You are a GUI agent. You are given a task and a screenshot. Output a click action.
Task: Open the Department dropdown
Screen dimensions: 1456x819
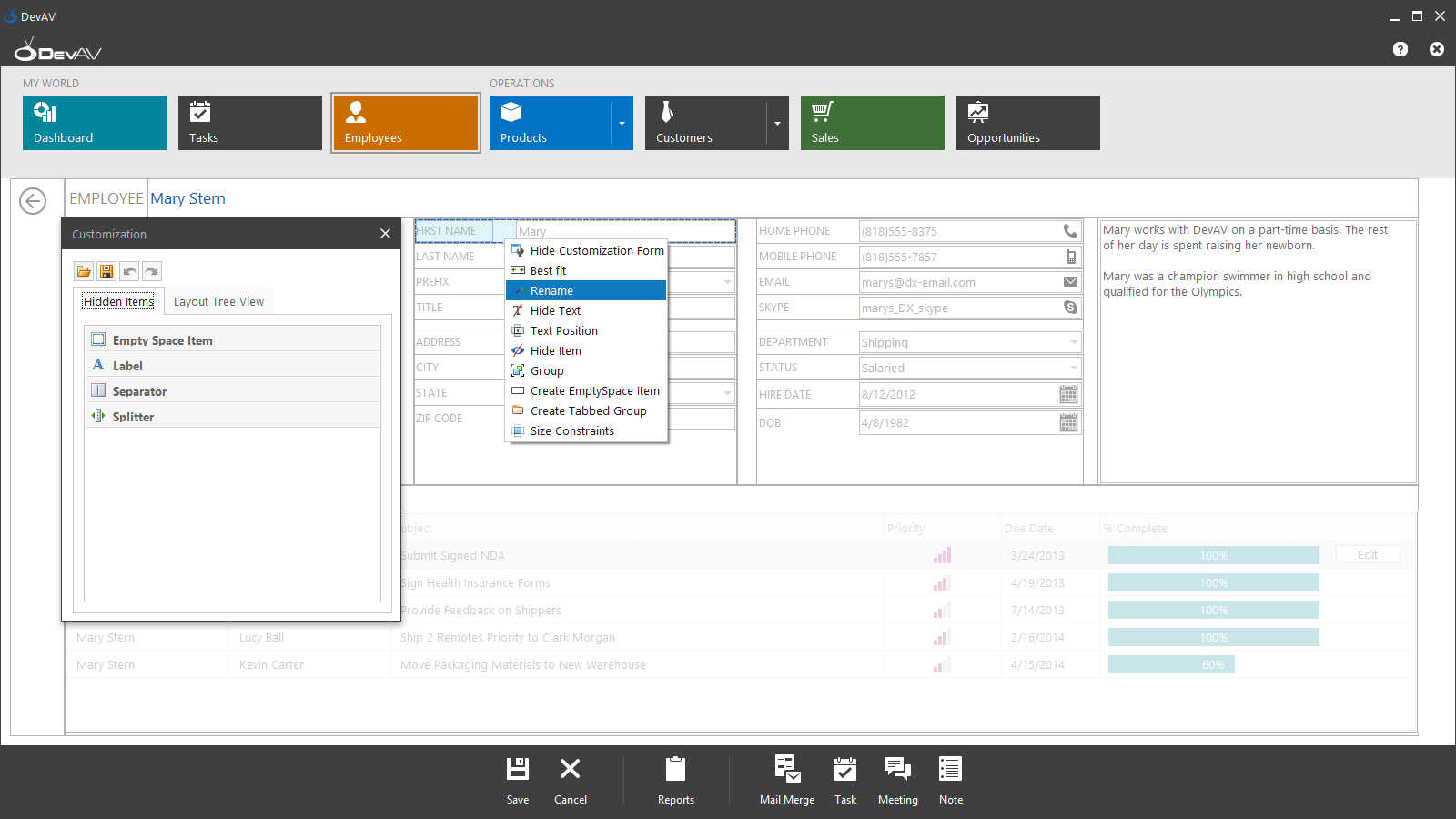click(1074, 342)
